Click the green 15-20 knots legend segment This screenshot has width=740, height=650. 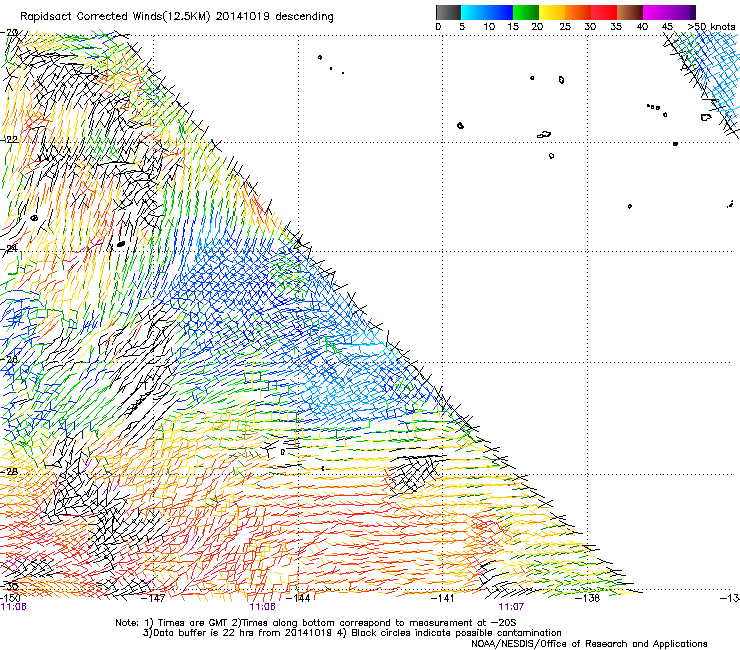click(x=526, y=12)
